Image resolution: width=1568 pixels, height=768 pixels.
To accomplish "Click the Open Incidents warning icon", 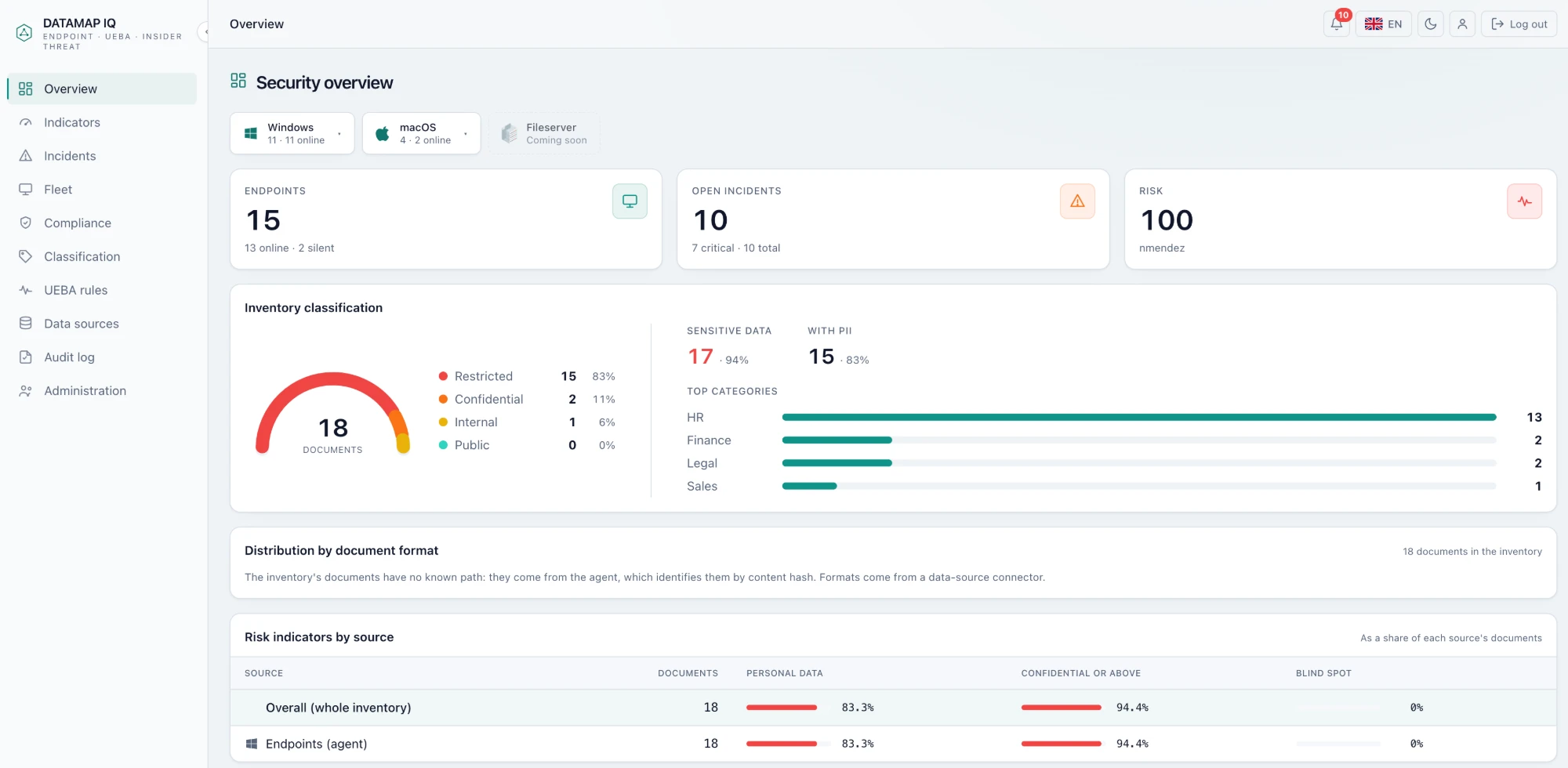I will click(1077, 201).
